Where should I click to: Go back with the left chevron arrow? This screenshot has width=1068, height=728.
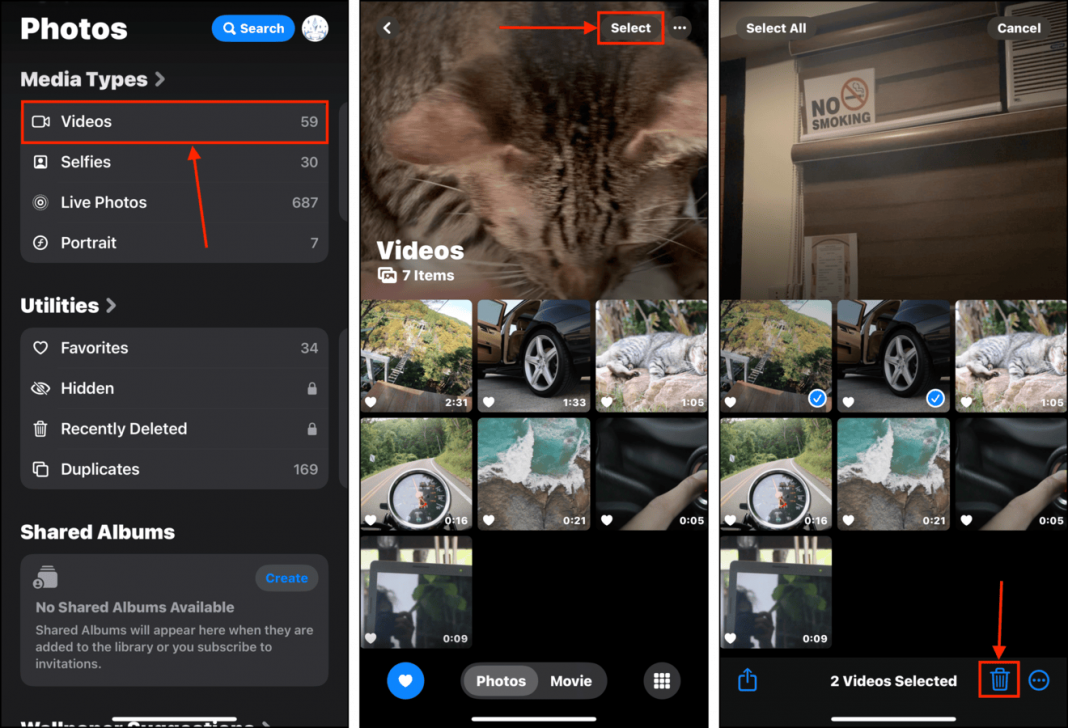point(387,28)
